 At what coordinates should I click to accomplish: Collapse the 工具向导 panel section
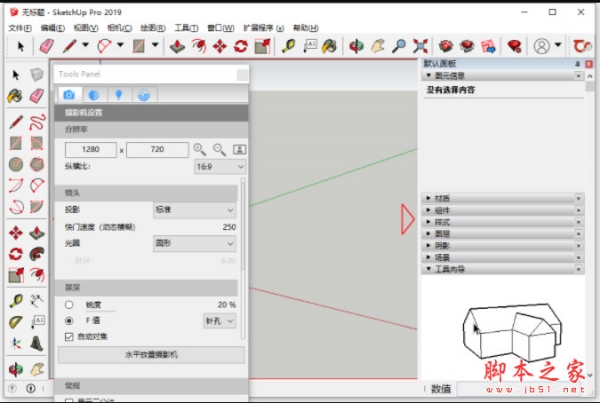[x=503, y=269]
